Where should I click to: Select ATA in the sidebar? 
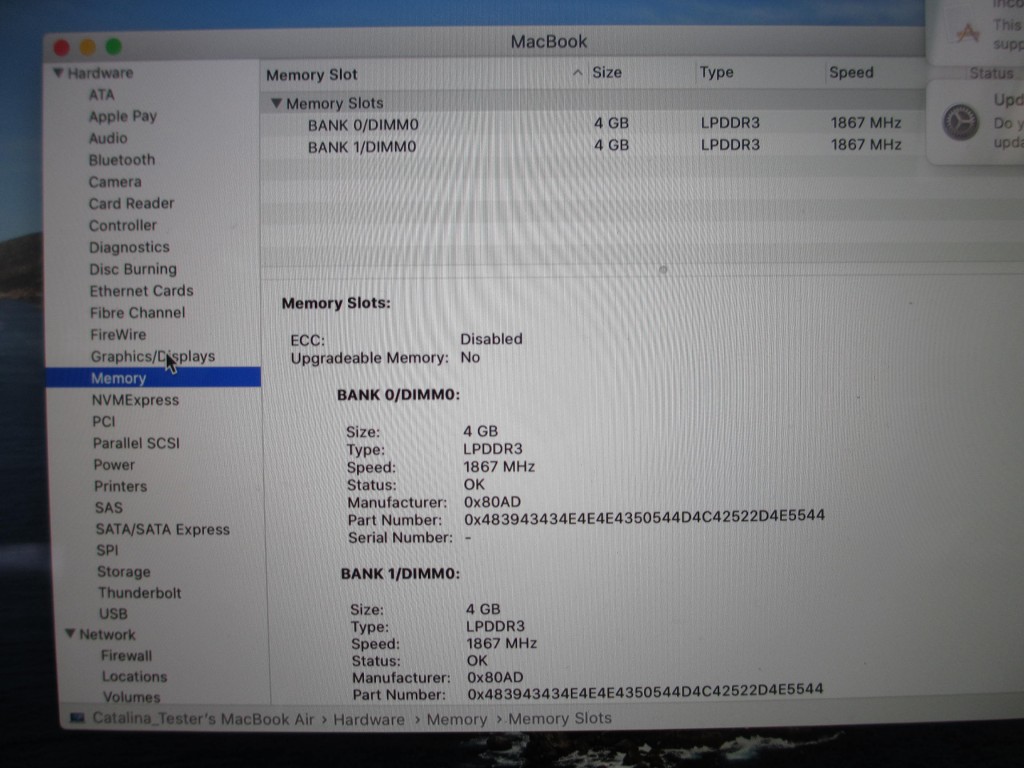[102, 95]
